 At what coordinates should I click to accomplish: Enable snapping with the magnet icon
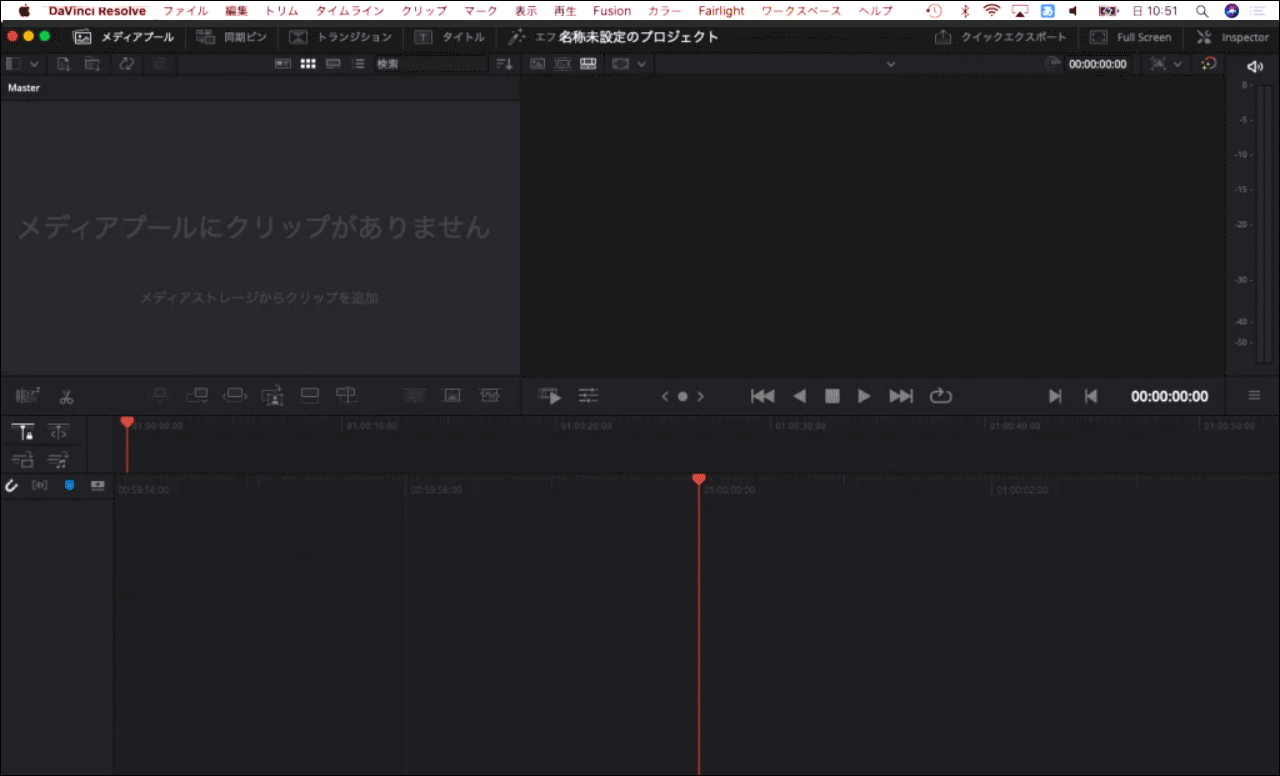point(12,486)
